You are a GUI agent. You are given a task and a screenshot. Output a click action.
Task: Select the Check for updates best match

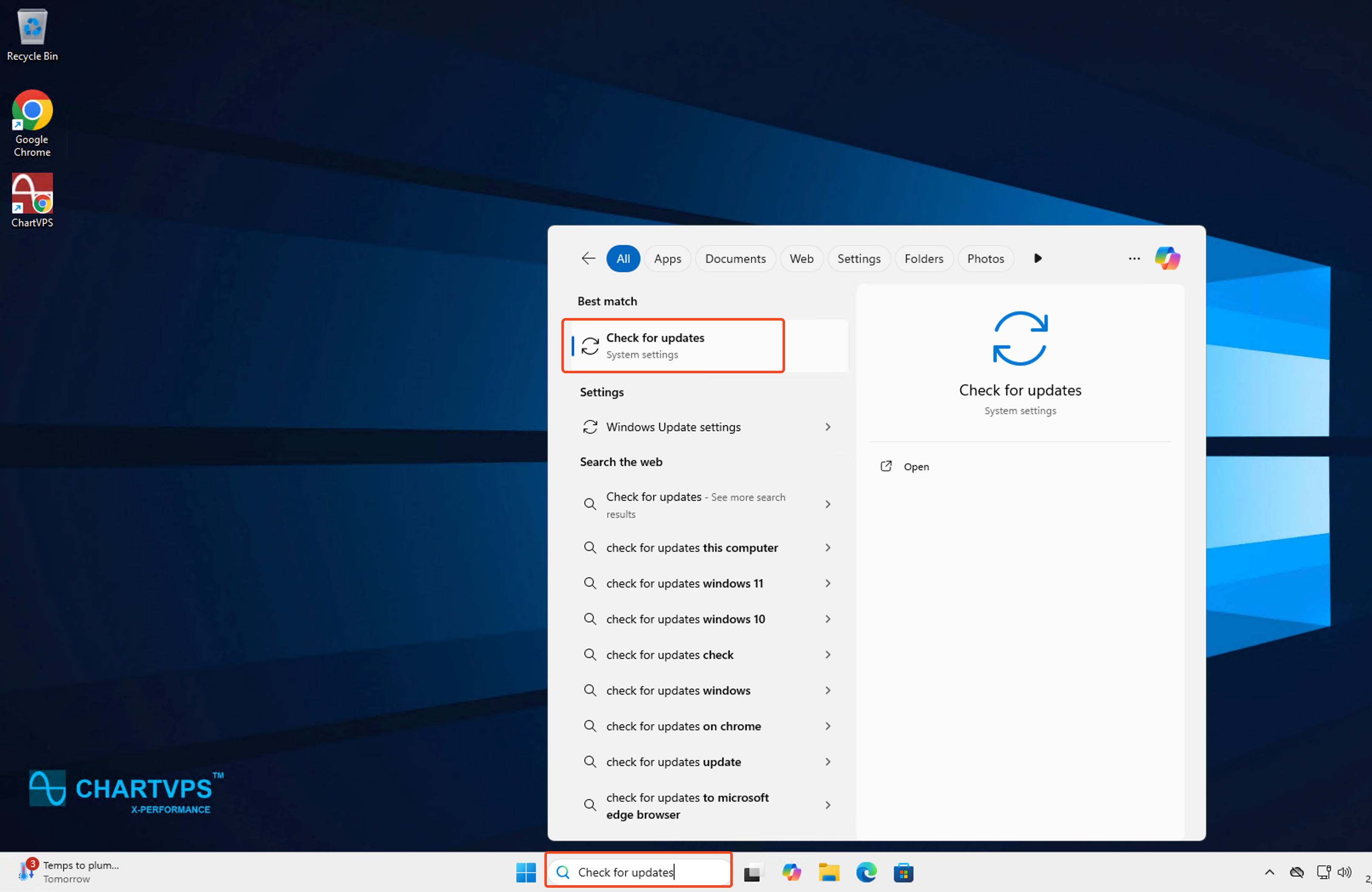pyautogui.click(x=673, y=345)
